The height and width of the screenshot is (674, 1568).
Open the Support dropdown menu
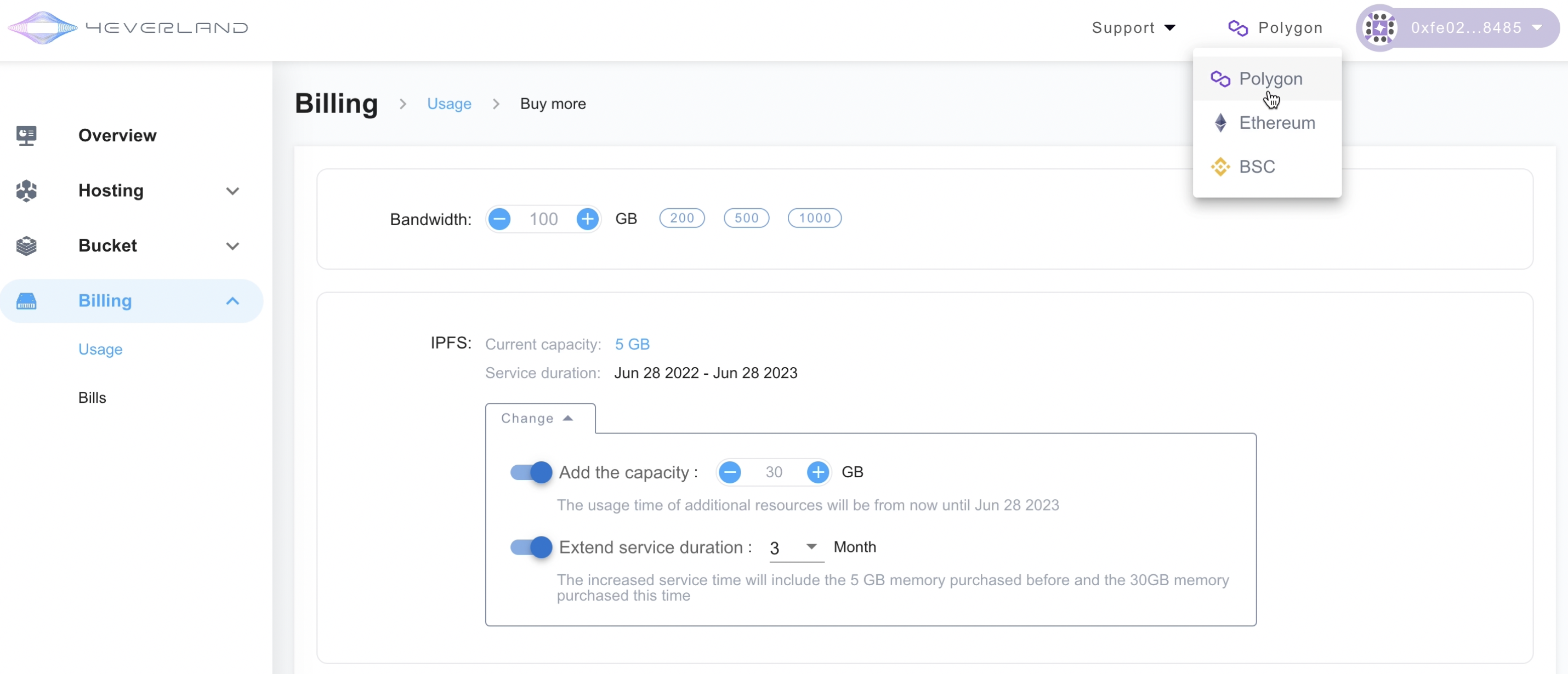(x=1133, y=27)
